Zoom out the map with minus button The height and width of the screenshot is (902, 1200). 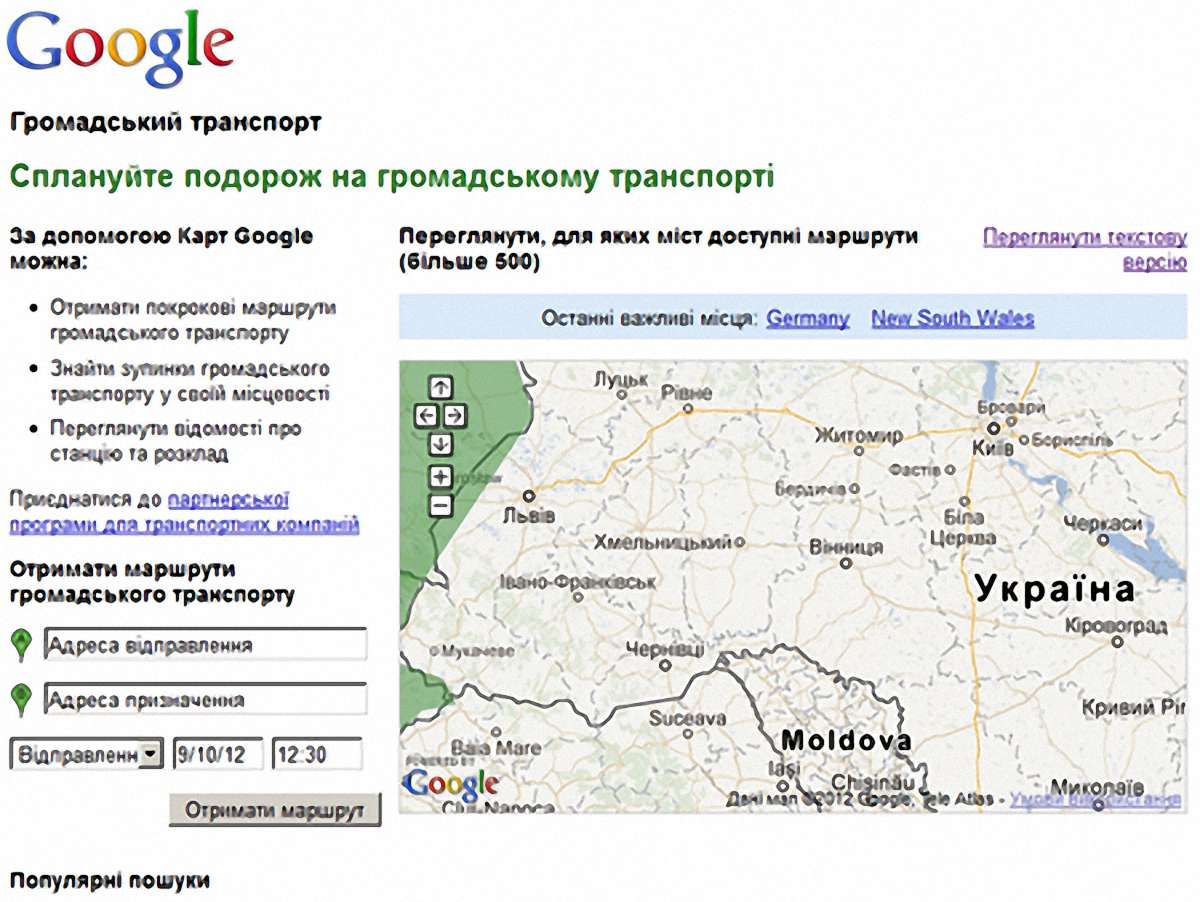441,505
